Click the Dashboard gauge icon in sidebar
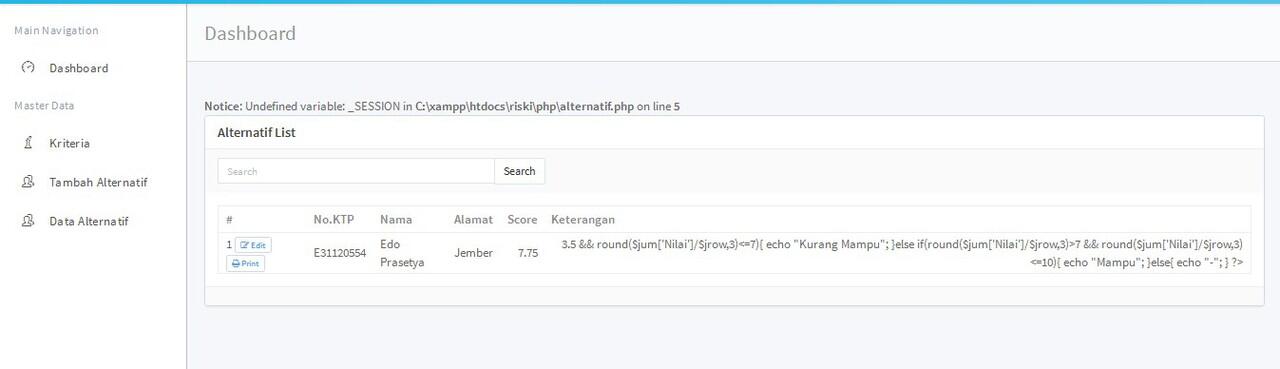The height and width of the screenshot is (369, 1280). [x=28, y=68]
